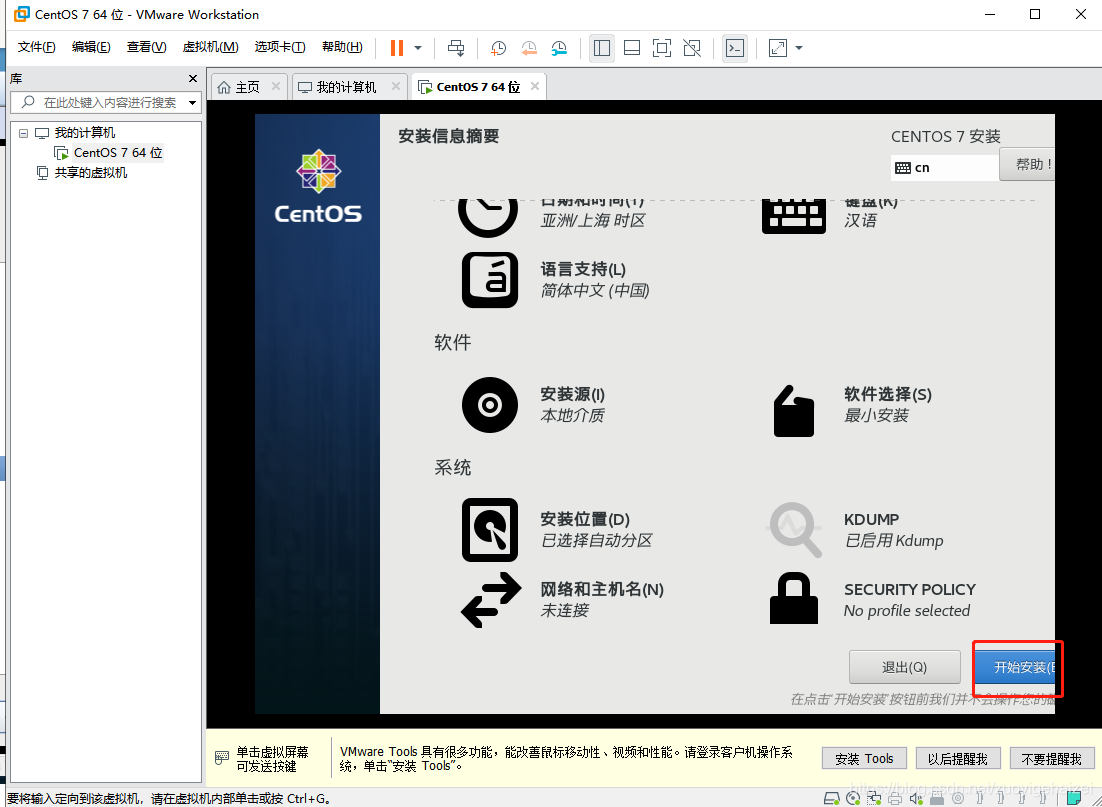Open the library search dropdown arrow
Image resolution: width=1102 pixels, height=807 pixels.
(193, 103)
